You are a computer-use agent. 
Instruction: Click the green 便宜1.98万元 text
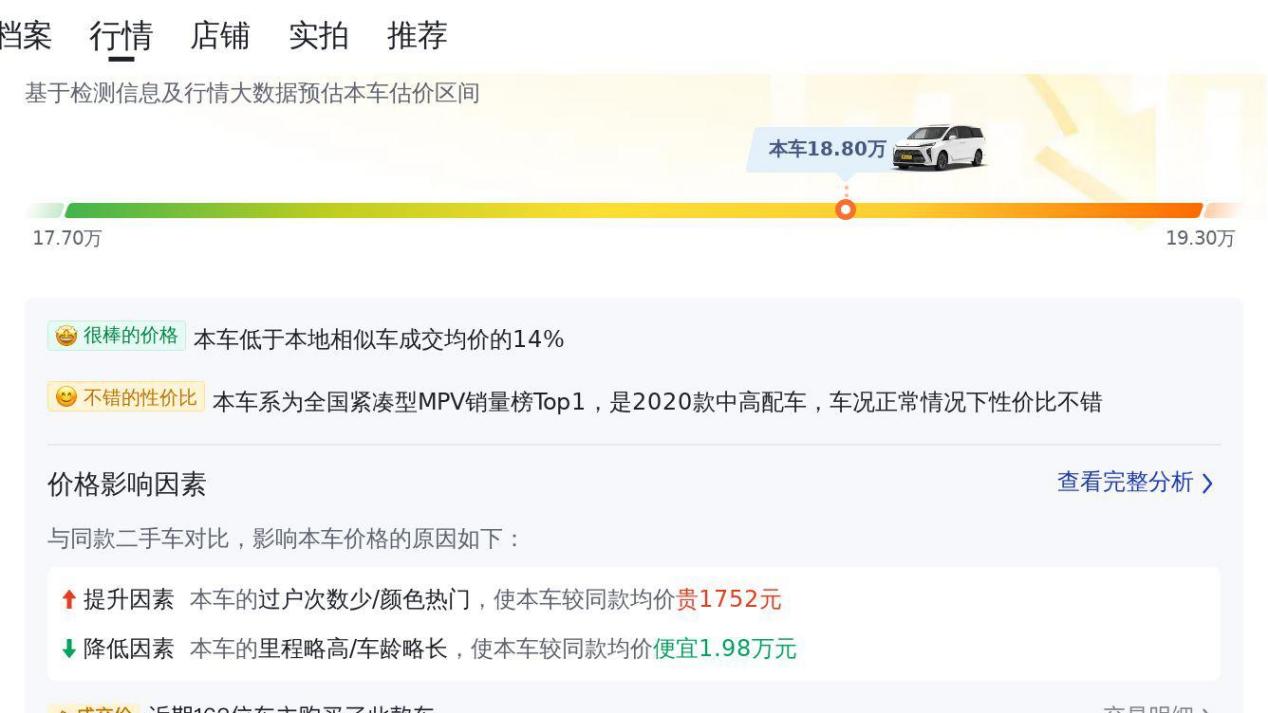(725, 649)
